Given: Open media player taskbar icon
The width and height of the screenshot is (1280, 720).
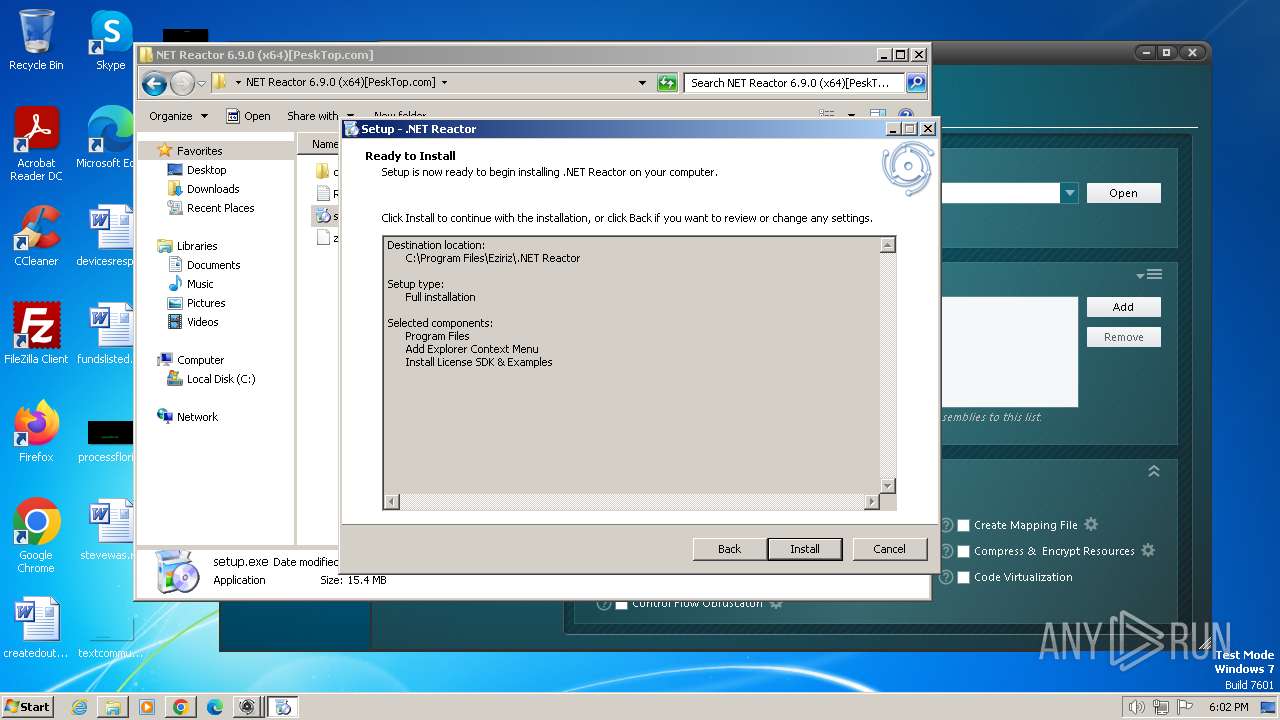Looking at the screenshot, I should tap(147, 707).
